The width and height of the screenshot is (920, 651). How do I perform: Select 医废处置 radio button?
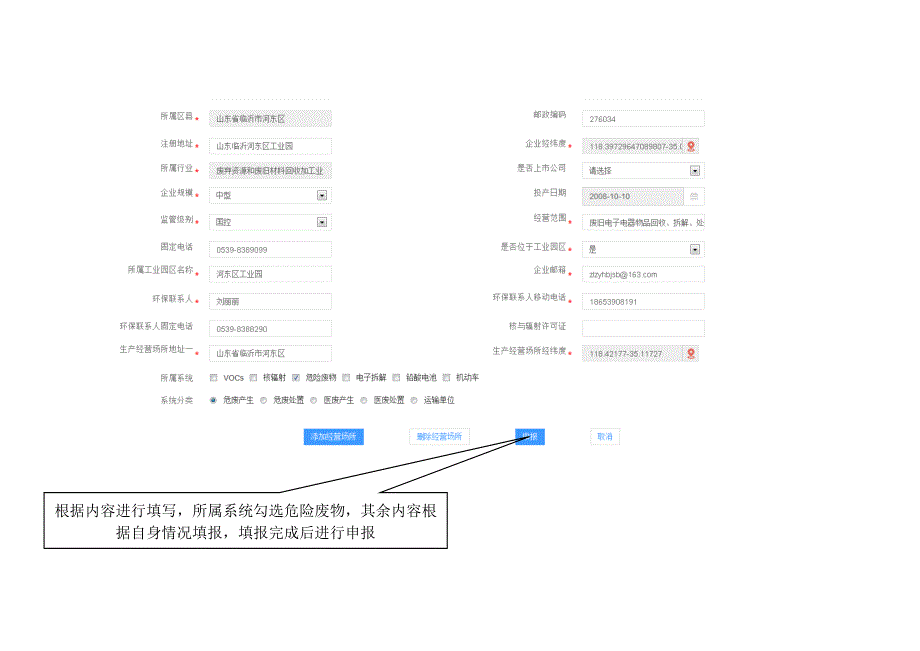(x=364, y=401)
